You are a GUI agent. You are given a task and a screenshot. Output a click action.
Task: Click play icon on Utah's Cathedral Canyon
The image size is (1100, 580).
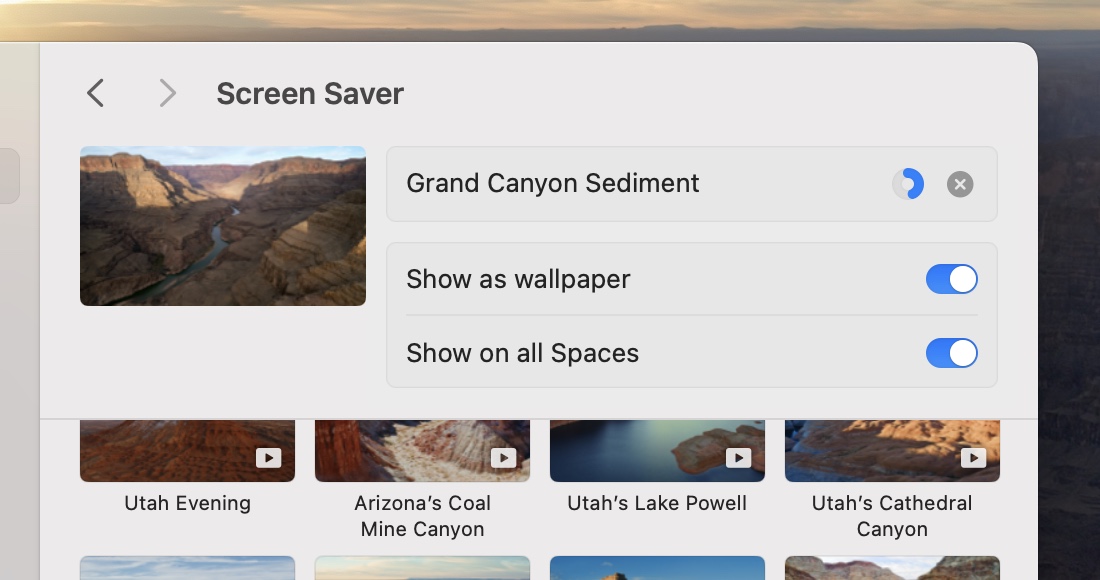973,457
